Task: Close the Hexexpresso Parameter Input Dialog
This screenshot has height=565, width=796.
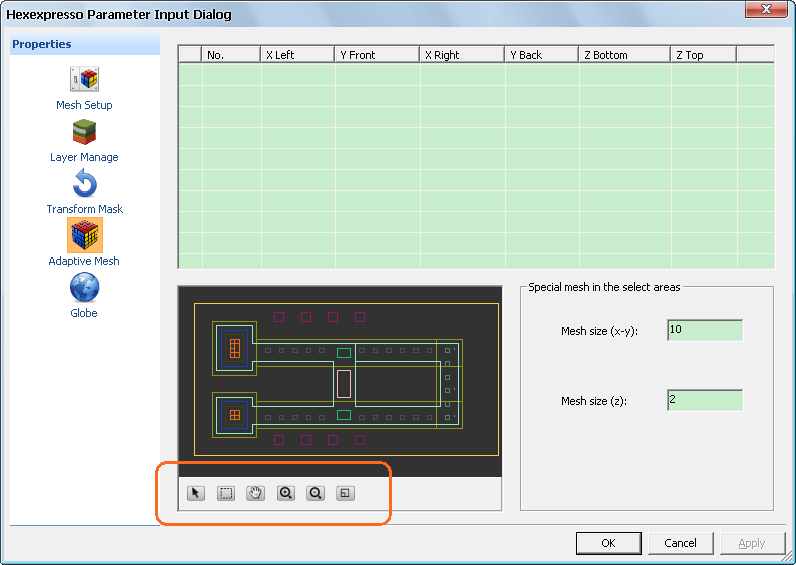Action: [767, 9]
